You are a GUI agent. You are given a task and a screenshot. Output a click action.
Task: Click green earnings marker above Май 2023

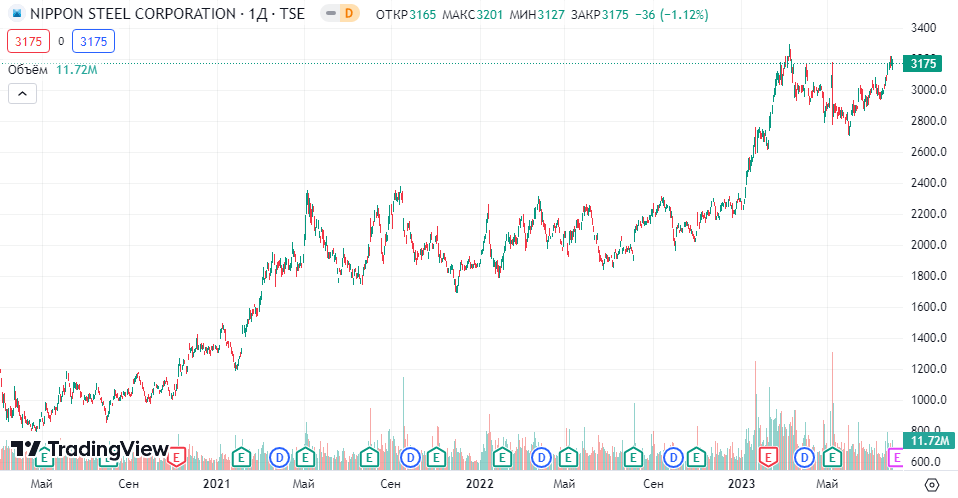point(833,456)
